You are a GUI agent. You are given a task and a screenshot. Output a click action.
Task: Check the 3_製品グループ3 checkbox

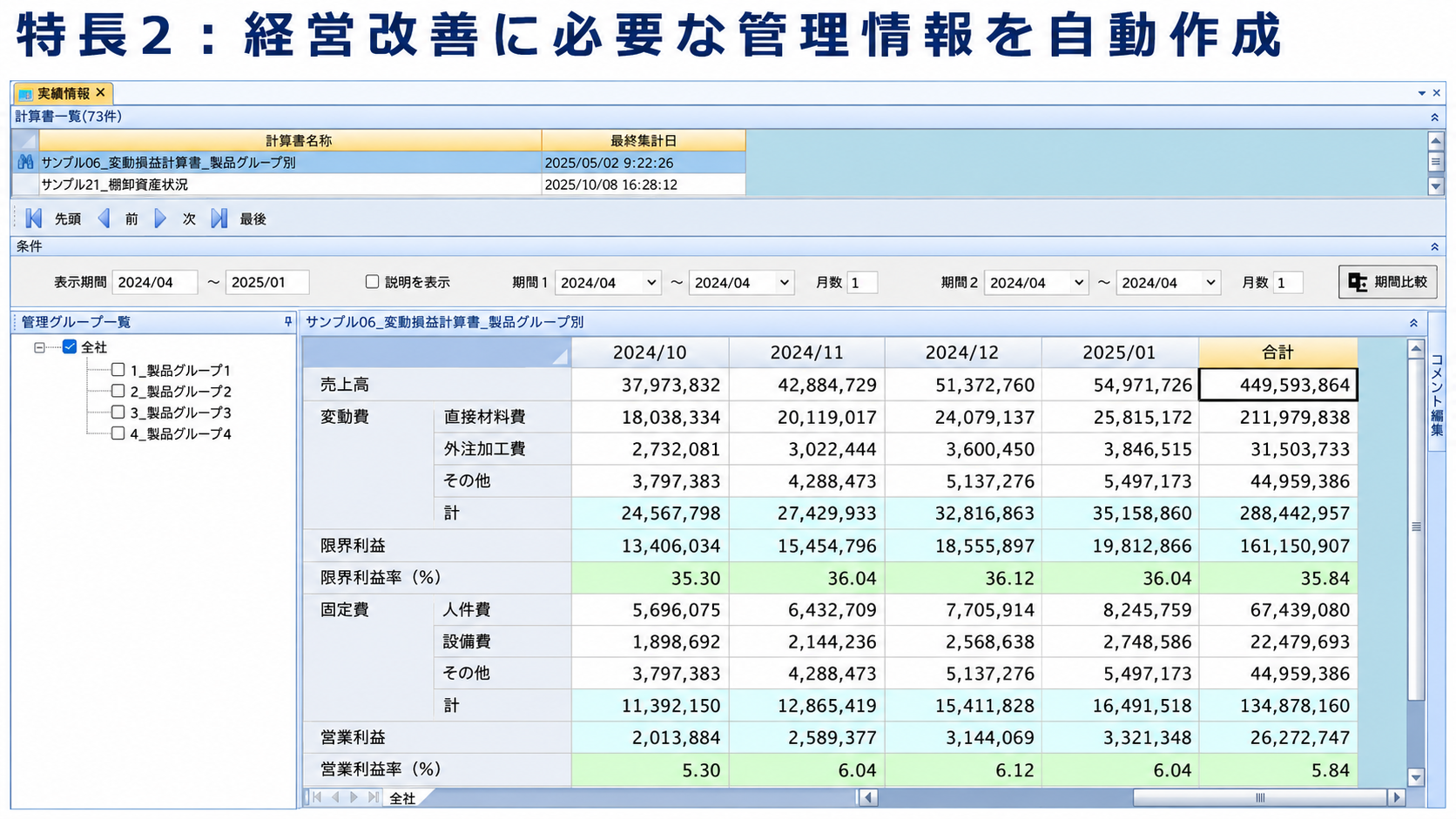(x=118, y=412)
